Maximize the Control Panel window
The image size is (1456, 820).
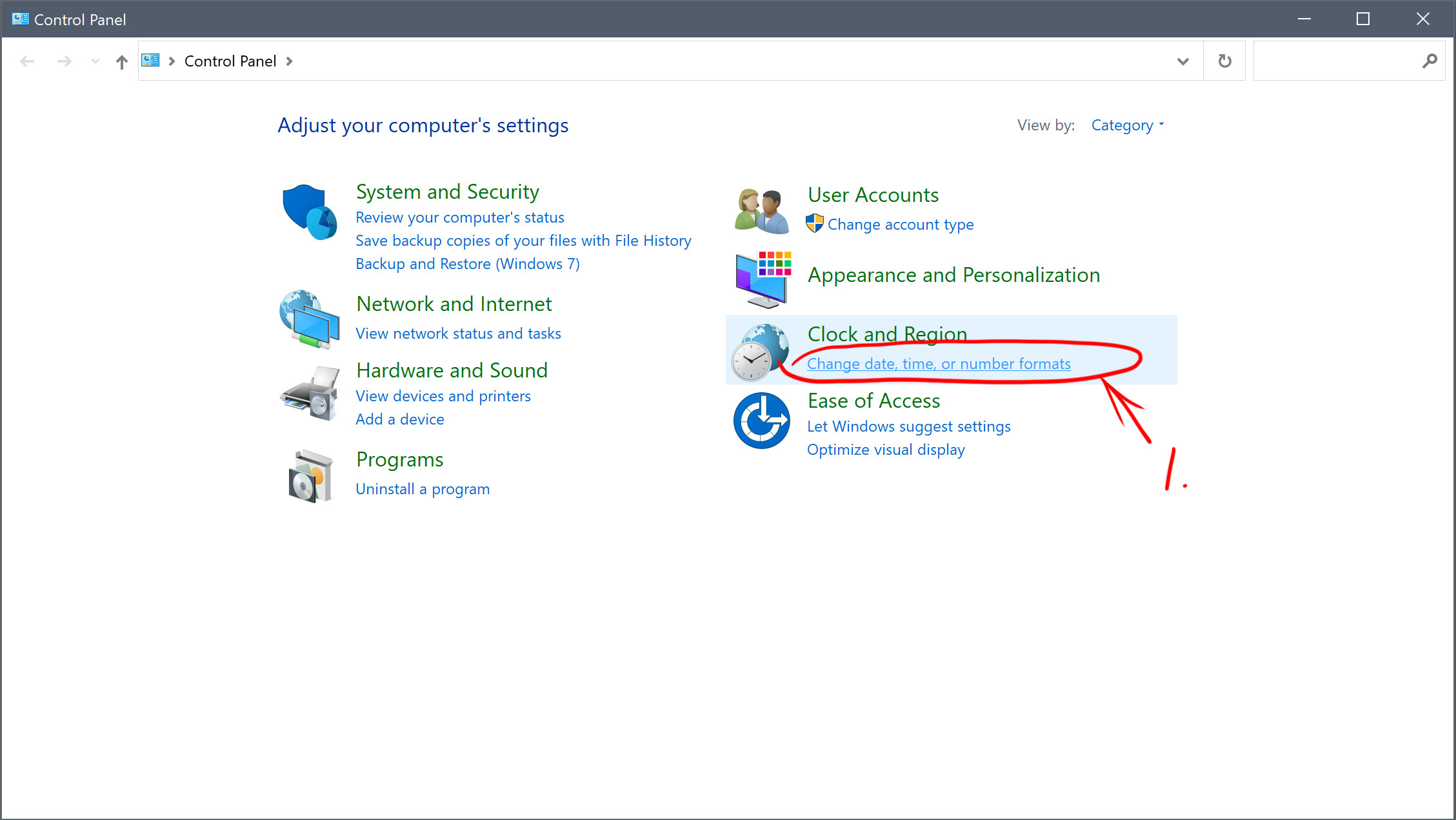point(1363,19)
